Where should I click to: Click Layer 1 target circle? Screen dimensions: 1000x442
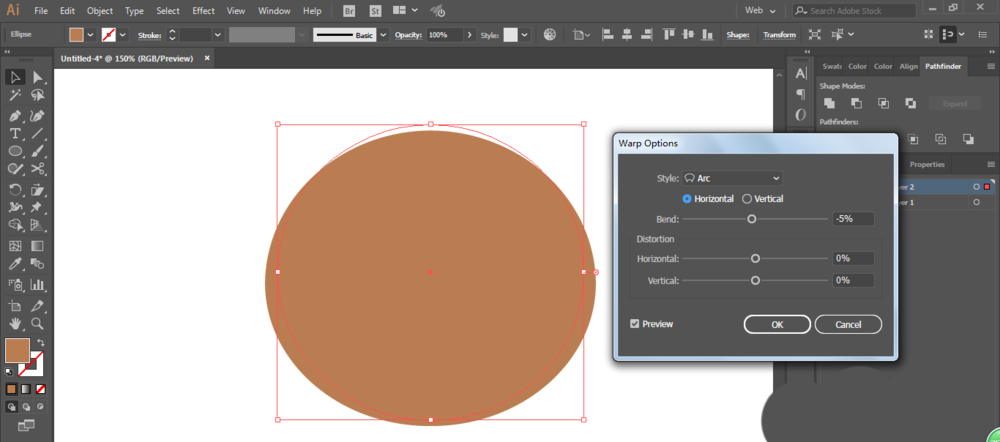coord(976,202)
